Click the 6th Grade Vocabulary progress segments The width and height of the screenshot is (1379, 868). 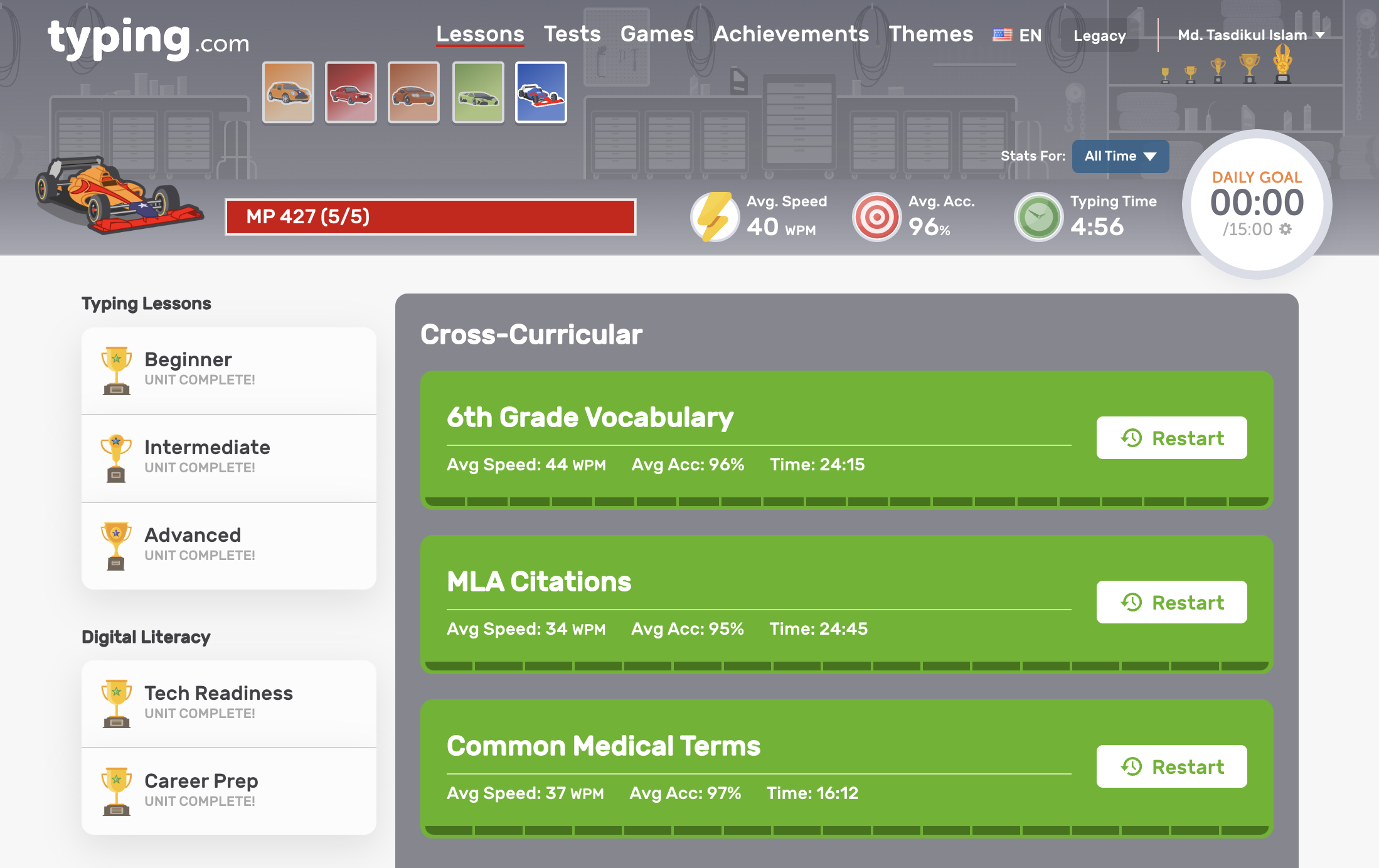[847, 502]
